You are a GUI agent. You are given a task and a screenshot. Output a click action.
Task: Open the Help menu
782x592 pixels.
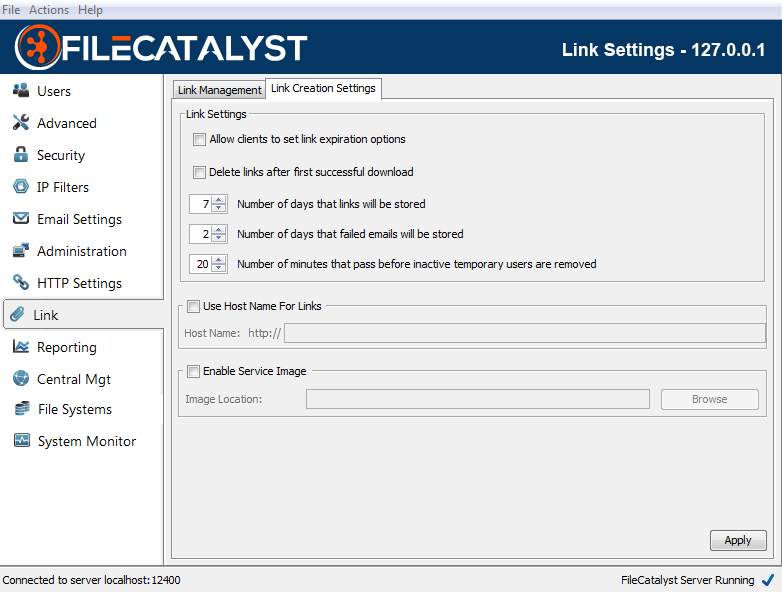point(90,9)
